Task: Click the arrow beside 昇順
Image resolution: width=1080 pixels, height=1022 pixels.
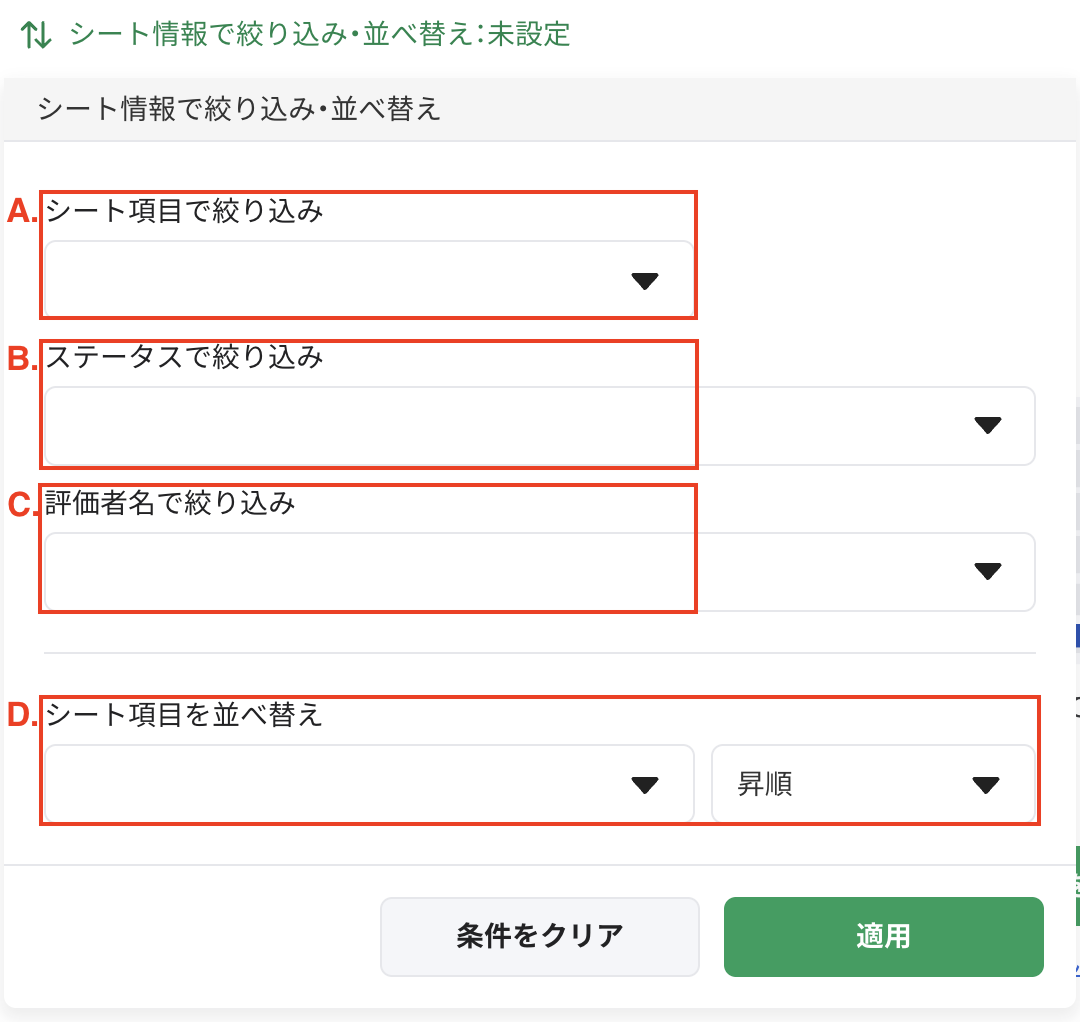Action: tap(986, 785)
